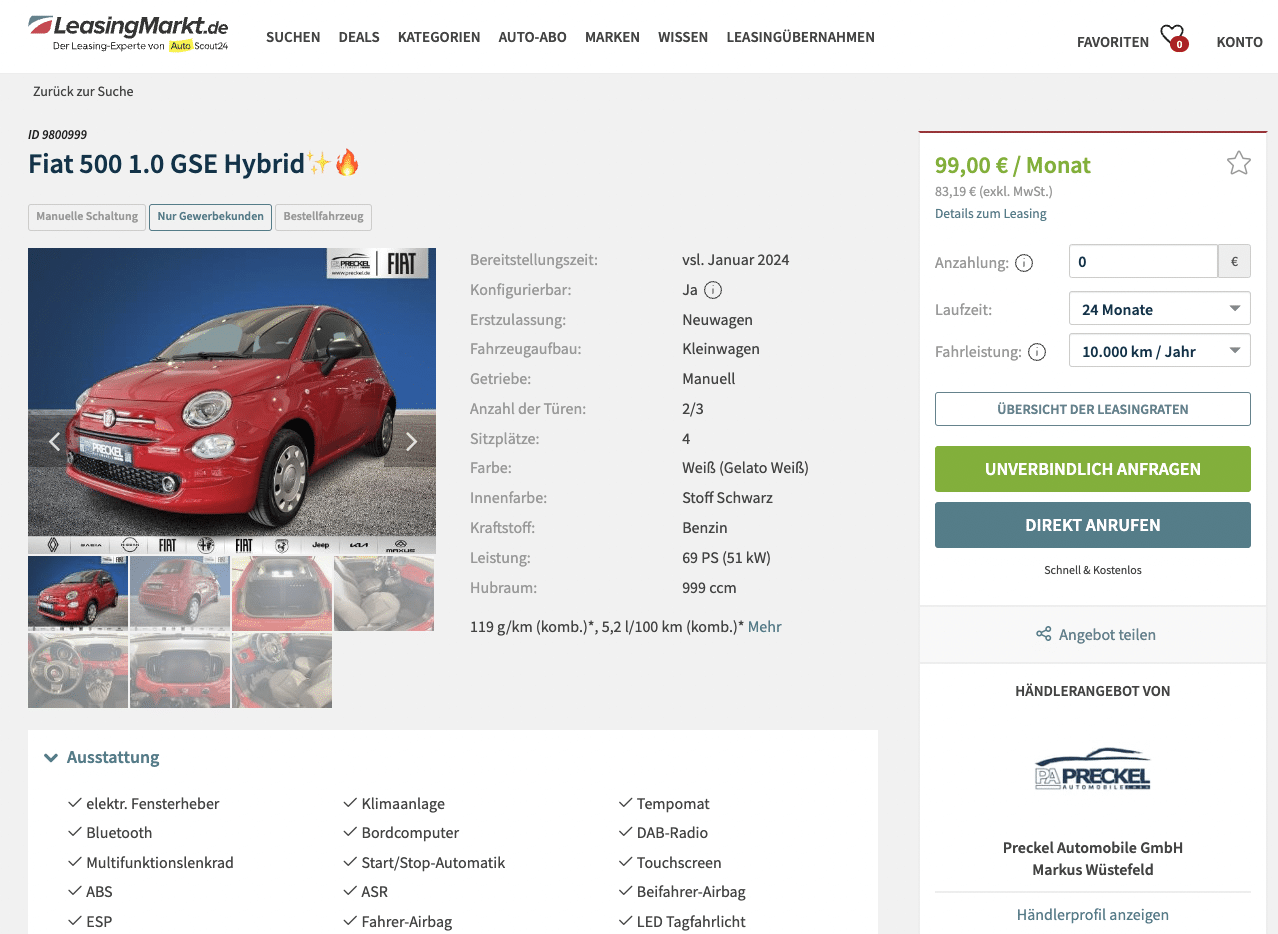Click the share icon for Angebot teilen
The width and height of the screenshot is (1278, 934).
click(x=1043, y=634)
